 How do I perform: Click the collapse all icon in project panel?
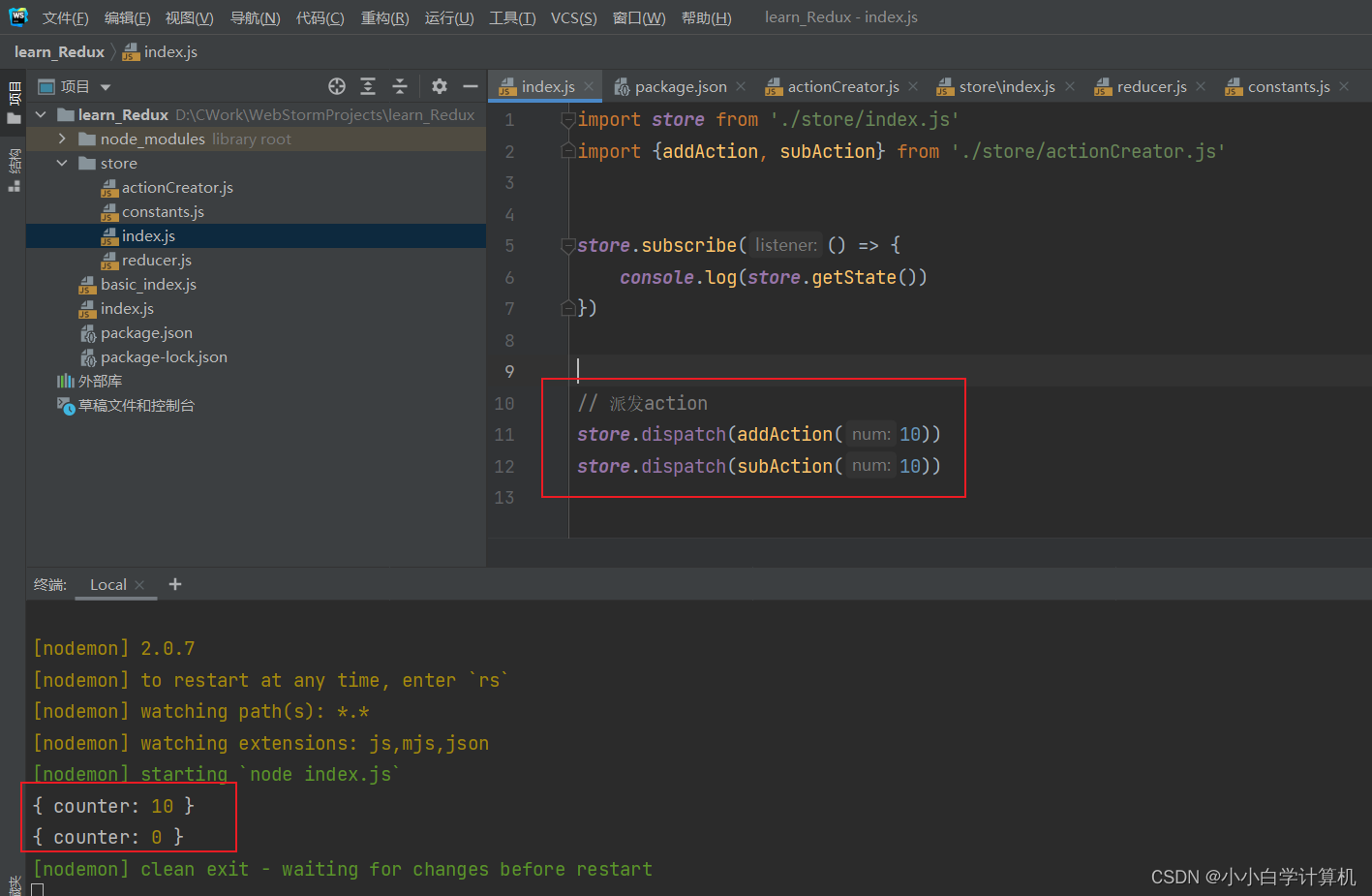pos(400,86)
